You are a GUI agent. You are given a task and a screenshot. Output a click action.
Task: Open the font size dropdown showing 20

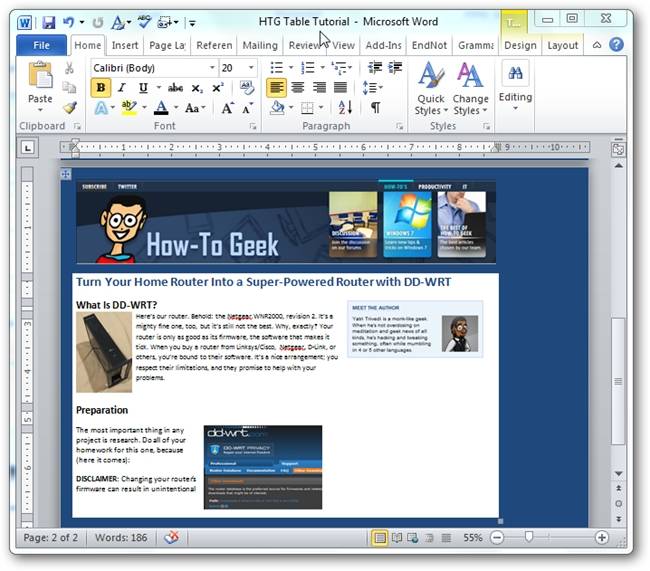tap(251, 68)
